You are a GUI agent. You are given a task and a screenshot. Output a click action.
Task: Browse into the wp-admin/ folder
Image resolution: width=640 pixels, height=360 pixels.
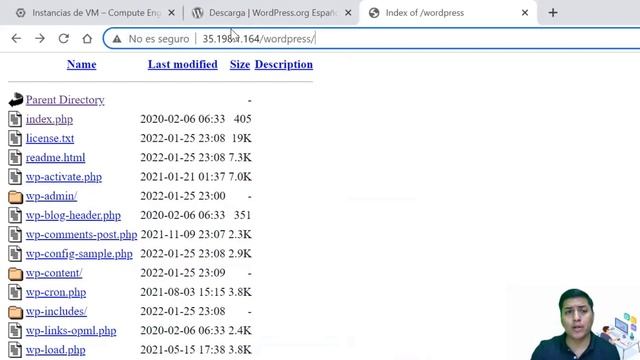51,196
